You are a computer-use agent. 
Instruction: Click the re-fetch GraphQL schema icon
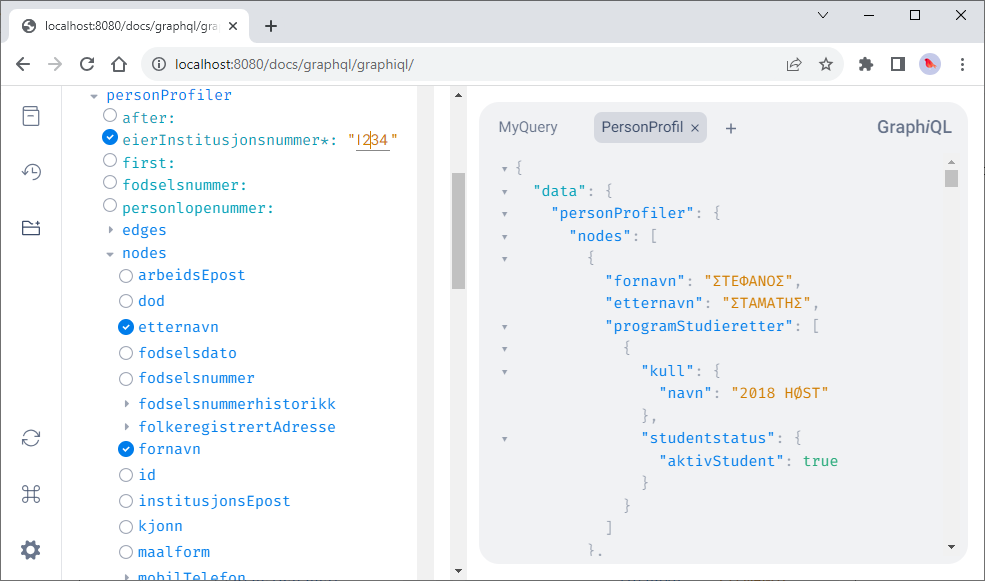(x=31, y=438)
